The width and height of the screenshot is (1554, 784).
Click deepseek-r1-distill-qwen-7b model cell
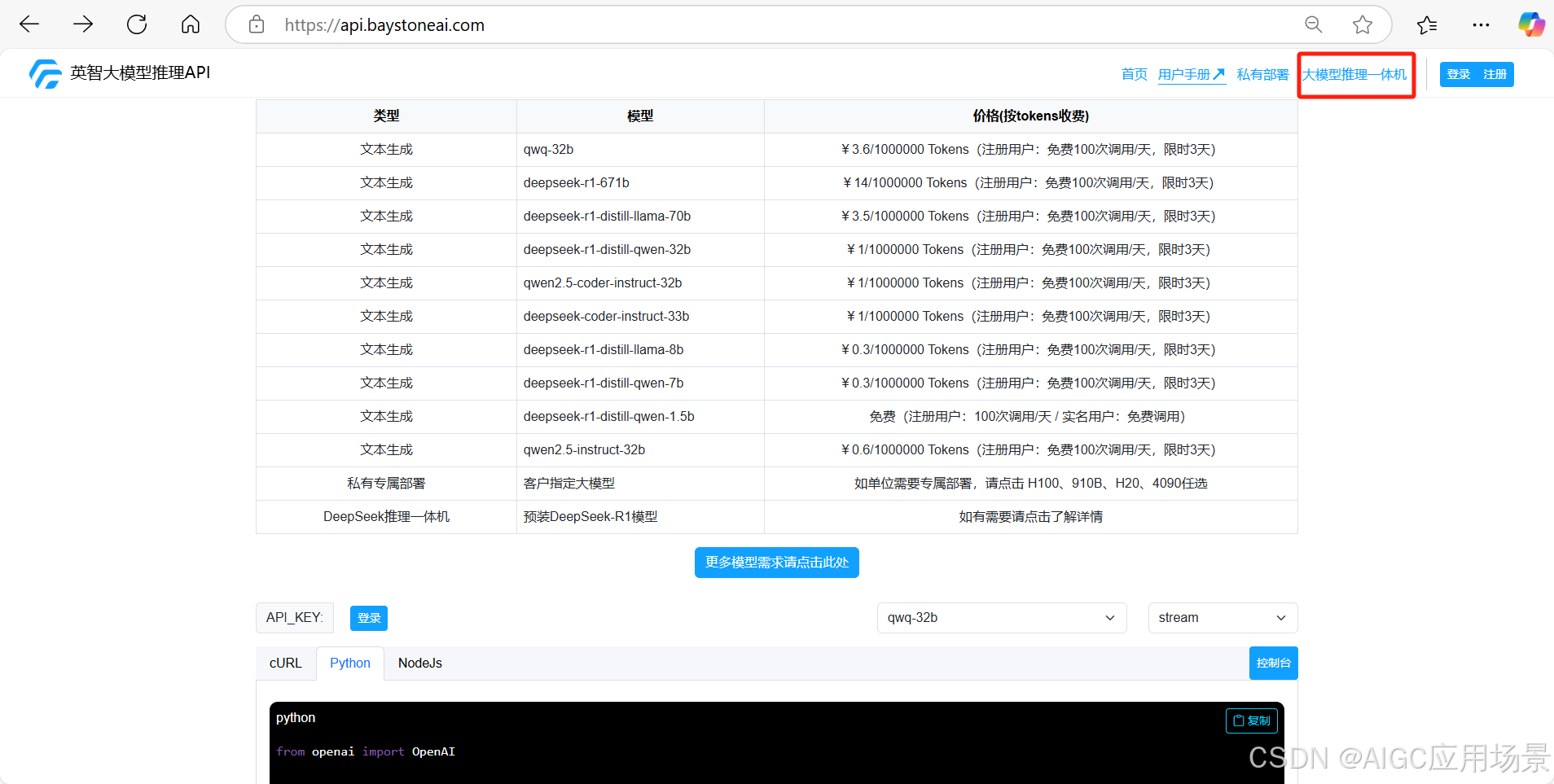[640, 383]
